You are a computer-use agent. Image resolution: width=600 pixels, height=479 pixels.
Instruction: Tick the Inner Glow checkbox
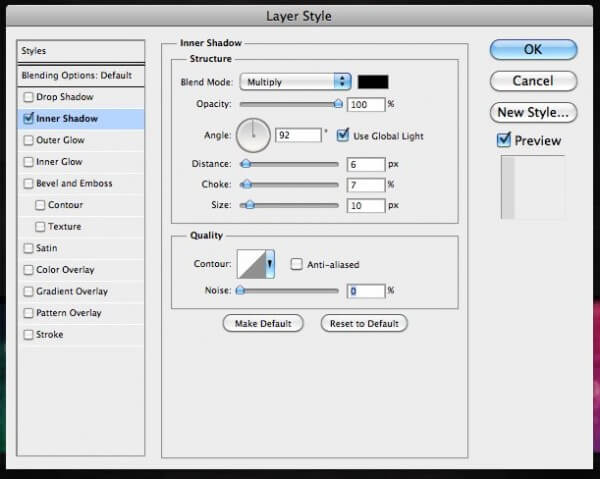click(28, 162)
